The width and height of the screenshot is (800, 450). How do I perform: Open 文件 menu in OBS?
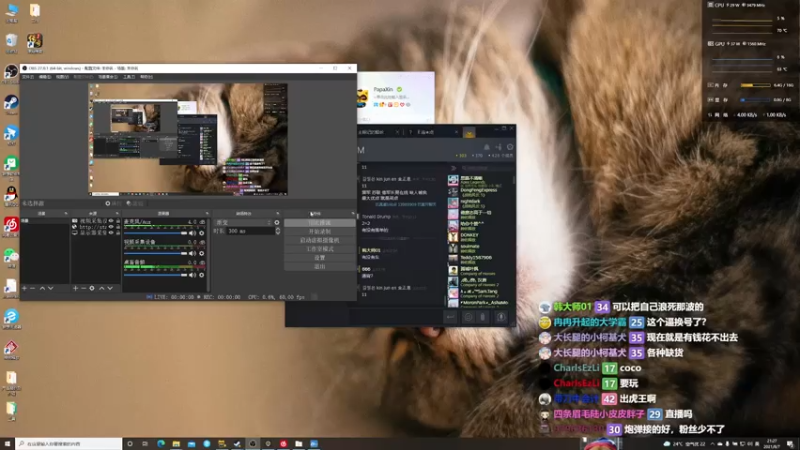pyautogui.click(x=28, y=77)
